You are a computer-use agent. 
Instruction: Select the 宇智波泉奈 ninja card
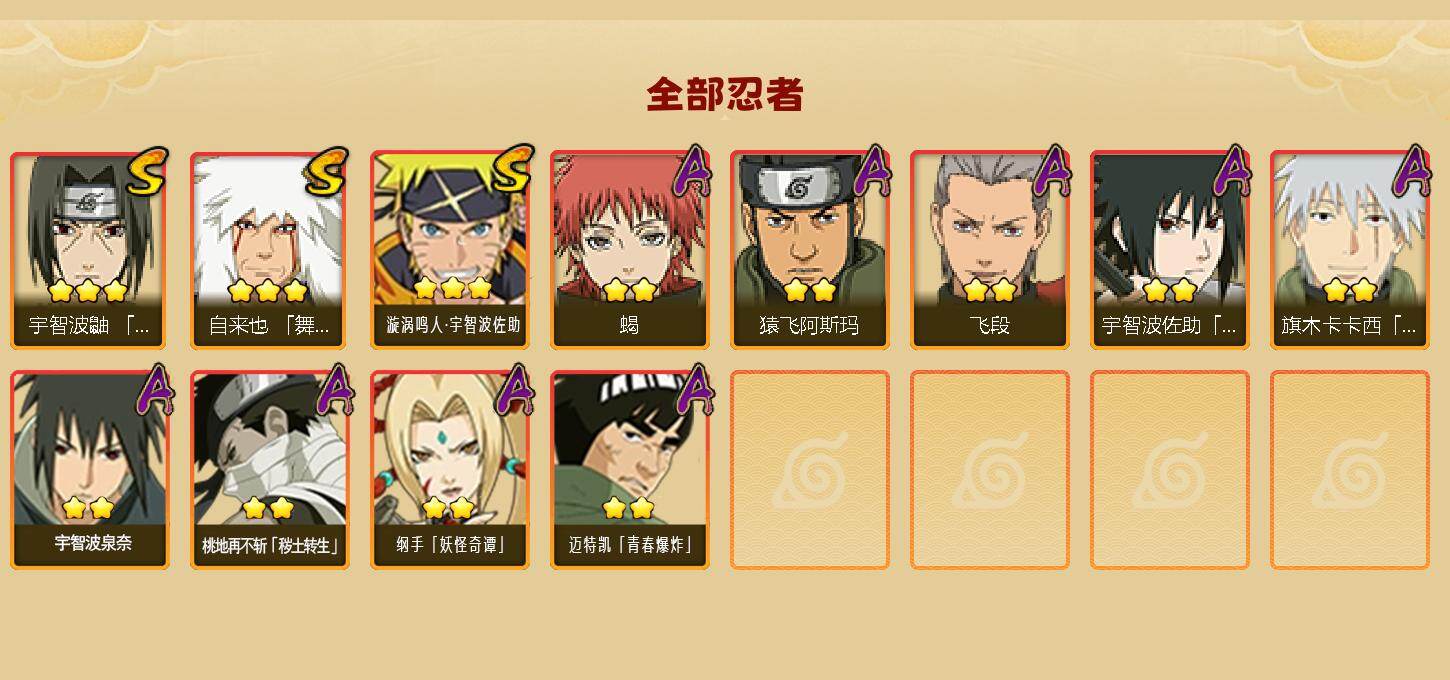(90, 470)
